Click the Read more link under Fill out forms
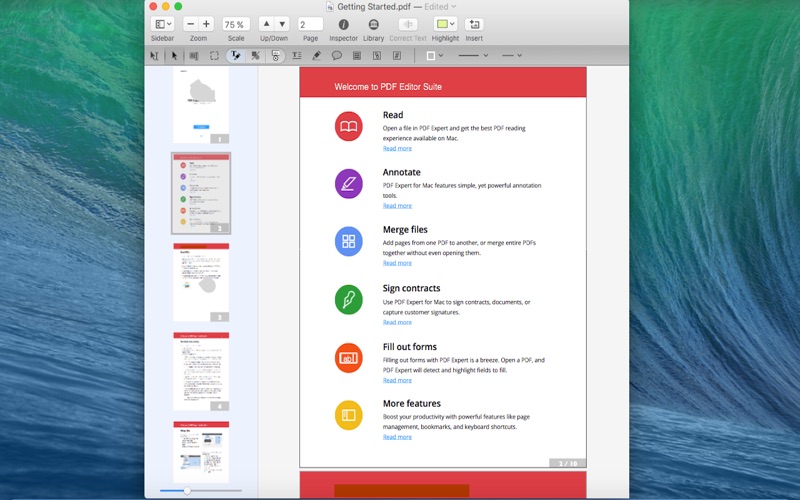 (x=397, y=380)
